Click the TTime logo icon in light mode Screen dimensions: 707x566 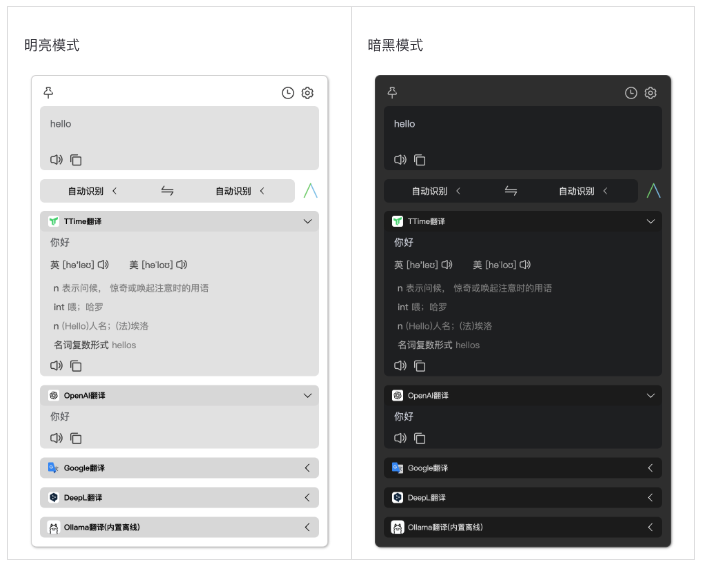click(54, 221)
